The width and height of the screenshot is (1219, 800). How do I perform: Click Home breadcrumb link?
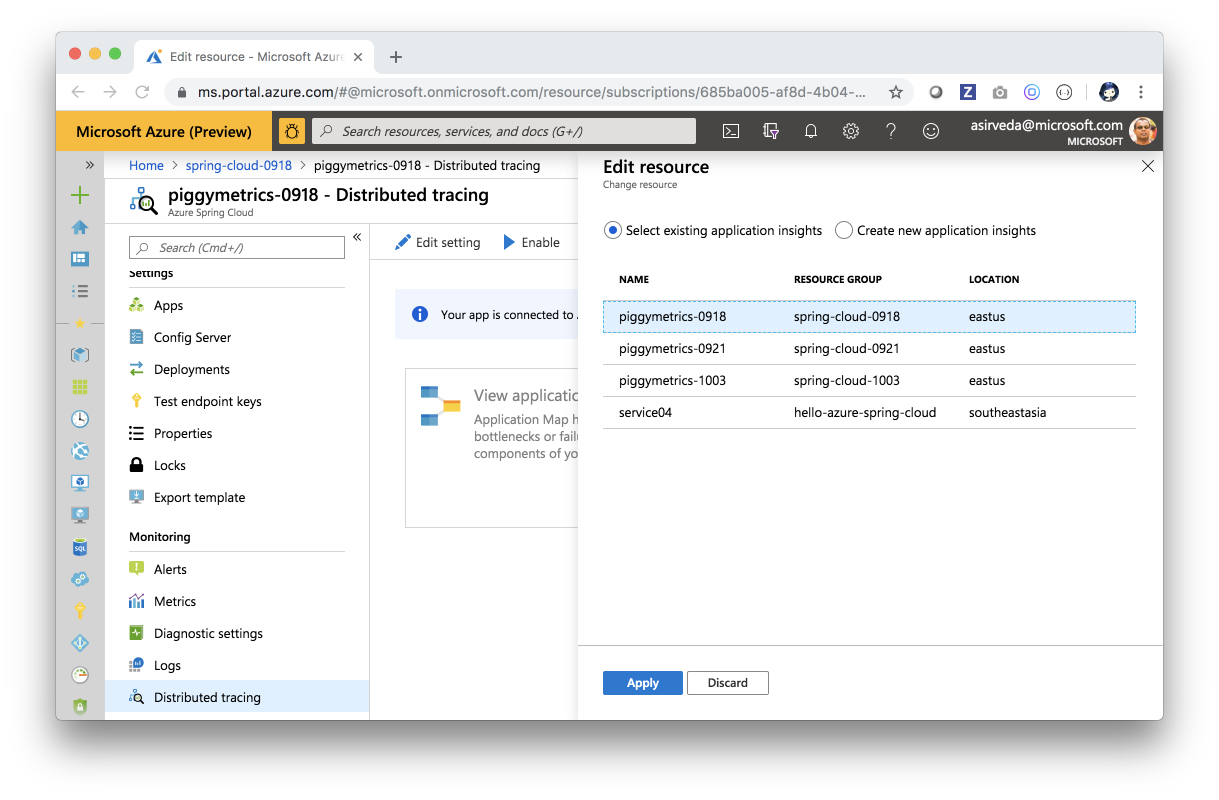tap(146, 166)
